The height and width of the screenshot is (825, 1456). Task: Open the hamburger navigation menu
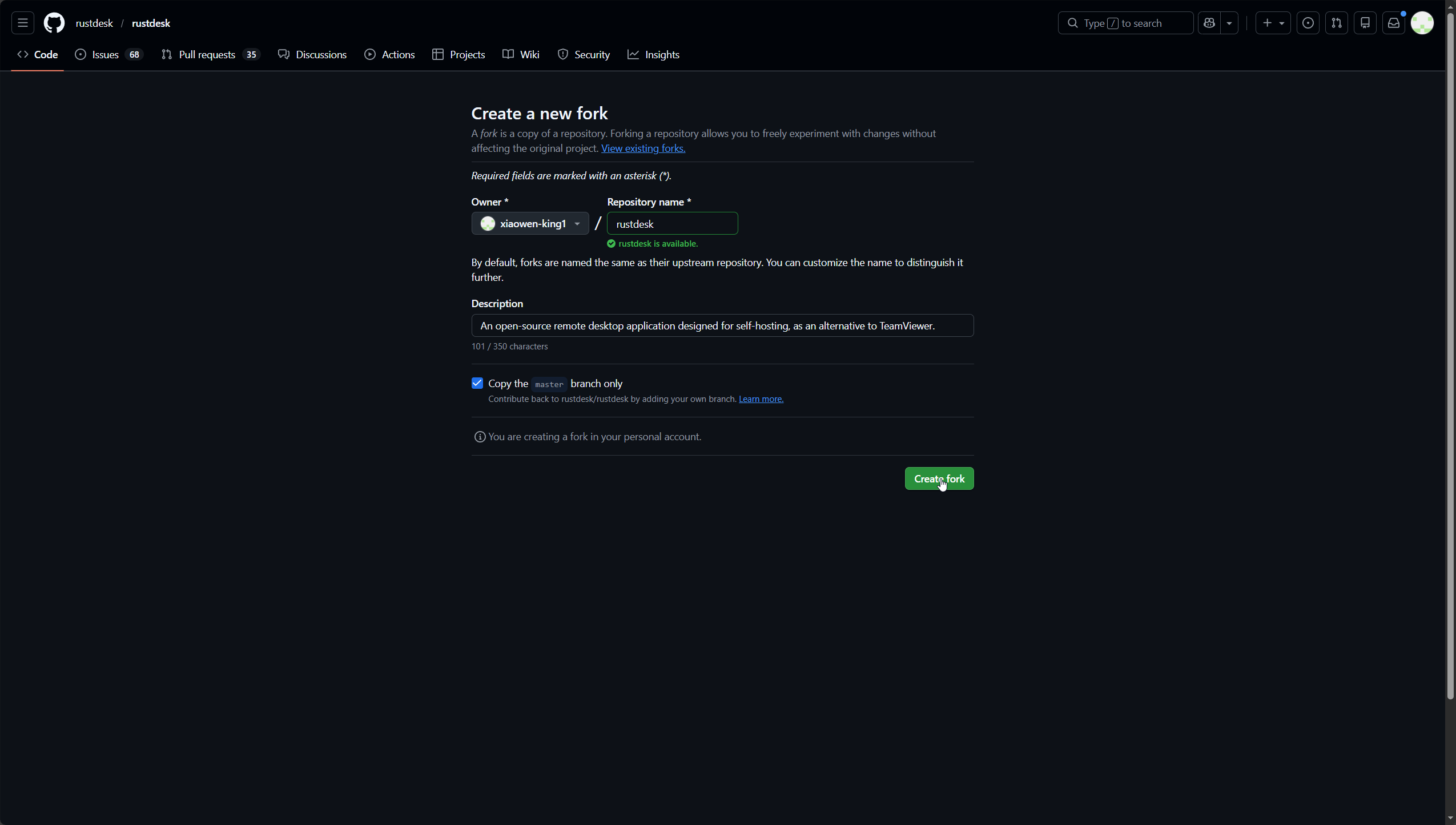tap(23, 23)
